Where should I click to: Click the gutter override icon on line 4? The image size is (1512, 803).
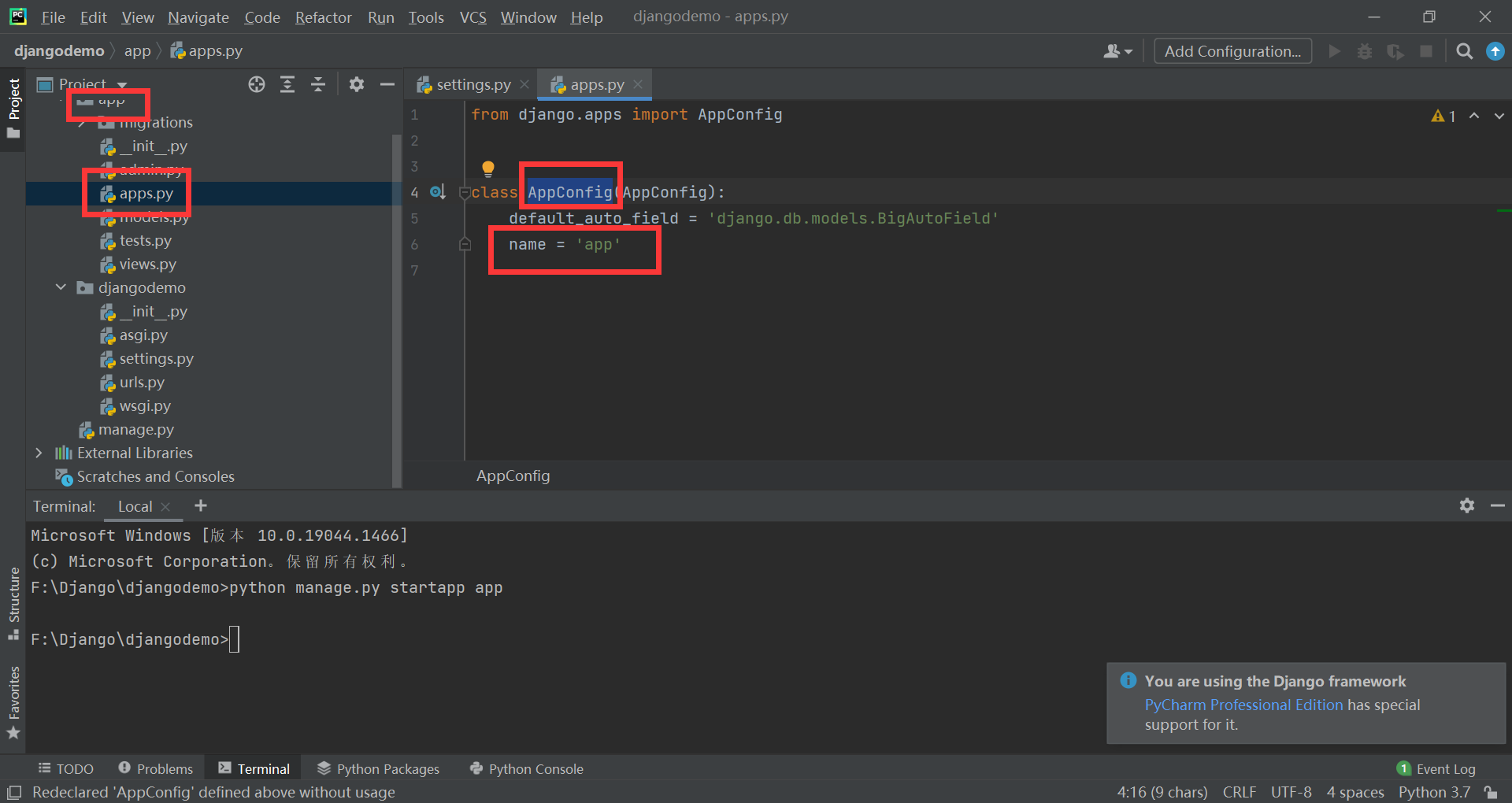click(438, 192)
